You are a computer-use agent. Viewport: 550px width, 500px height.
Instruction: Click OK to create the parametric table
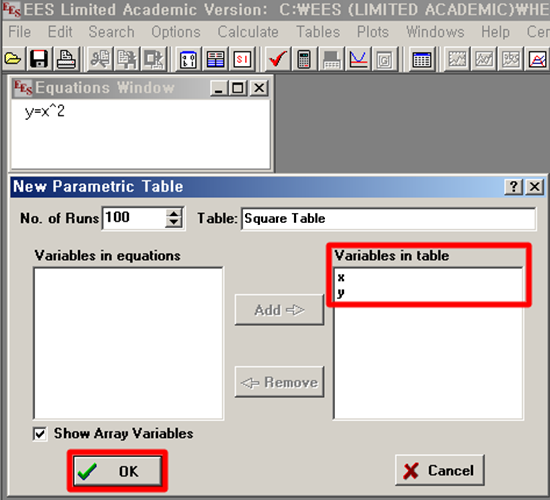point(118,471)
